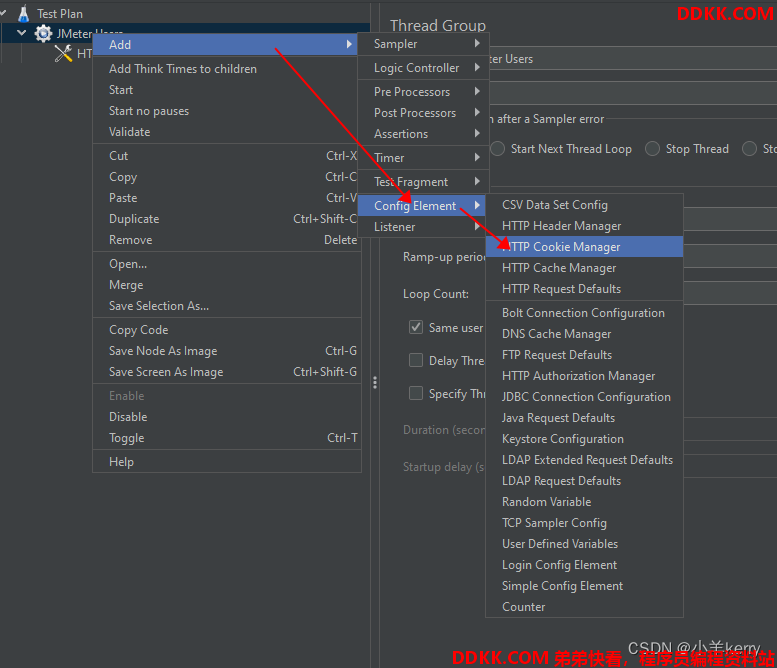Choose Validate in the context menu
Viewport: 777px width, 668px height.
tap(225, 132)
